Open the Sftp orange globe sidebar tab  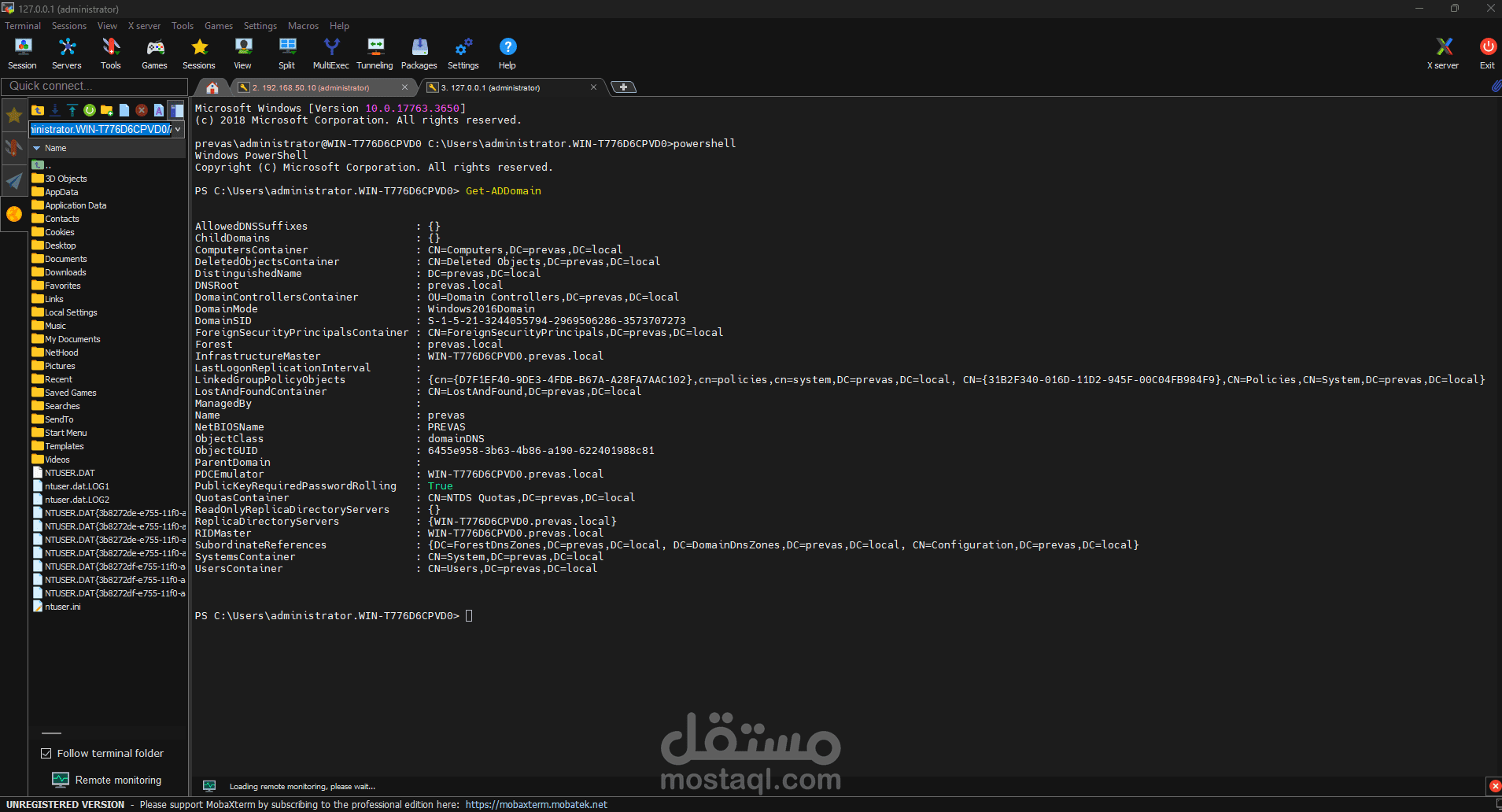click(14, 214)
